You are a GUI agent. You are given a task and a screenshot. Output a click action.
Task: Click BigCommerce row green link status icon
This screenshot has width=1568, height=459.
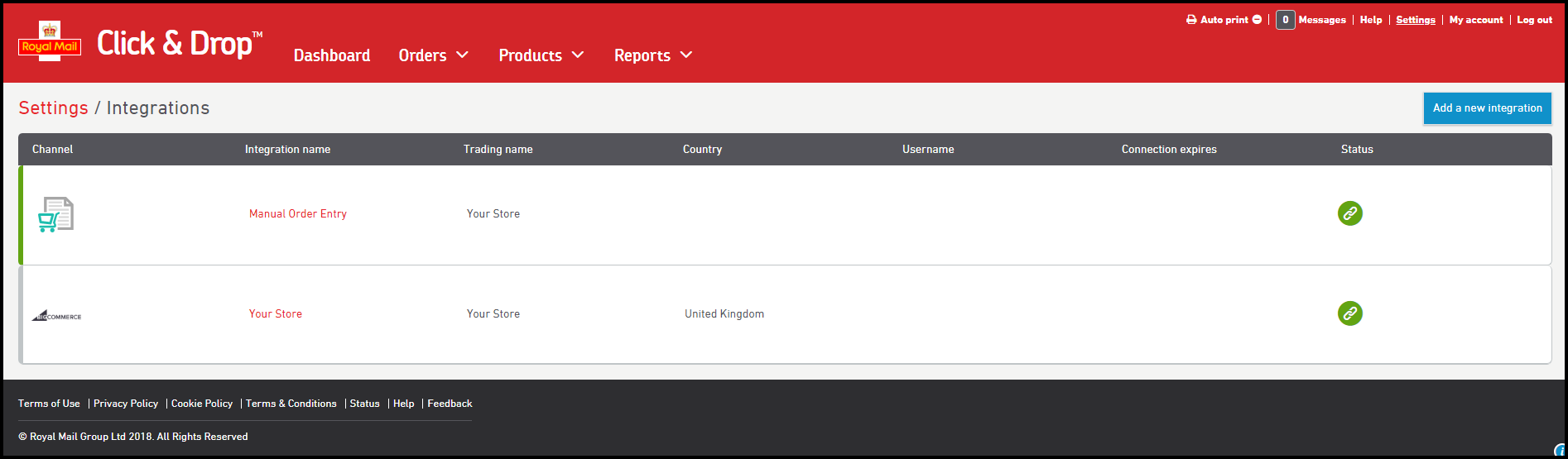pos(1349,313)
